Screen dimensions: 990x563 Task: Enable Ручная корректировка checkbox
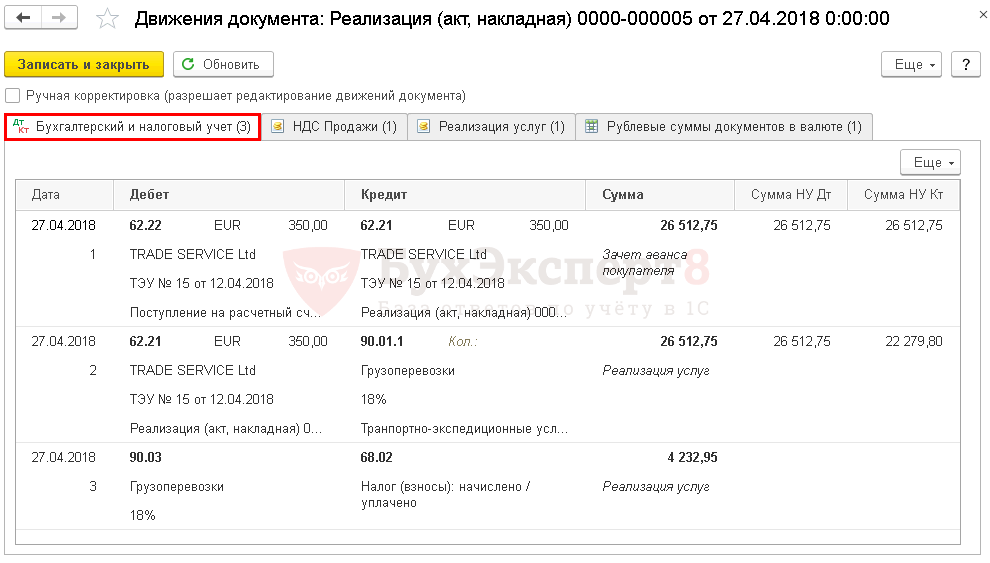point(13,96)
